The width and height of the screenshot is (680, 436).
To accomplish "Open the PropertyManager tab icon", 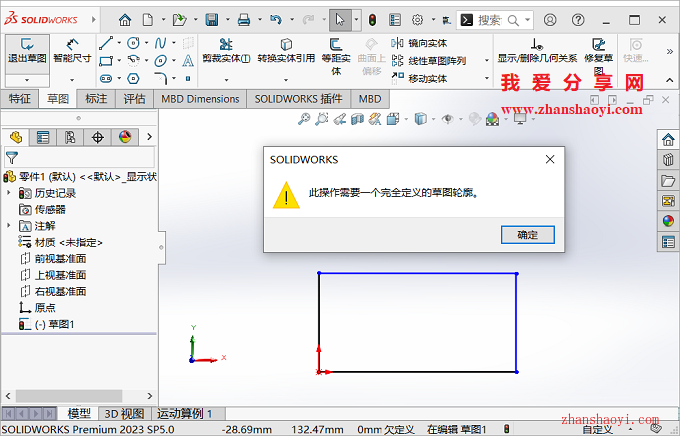I will click(43, 137).
